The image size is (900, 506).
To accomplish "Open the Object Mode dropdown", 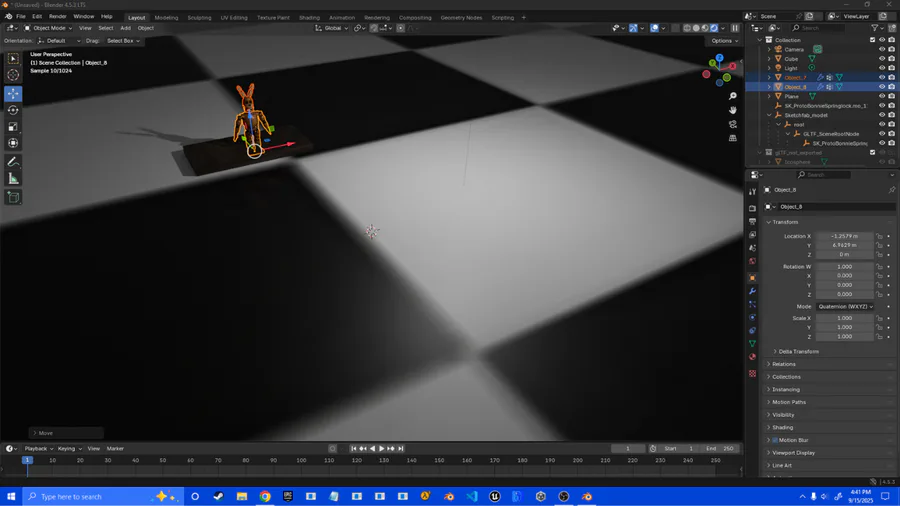I will point(48,28).
